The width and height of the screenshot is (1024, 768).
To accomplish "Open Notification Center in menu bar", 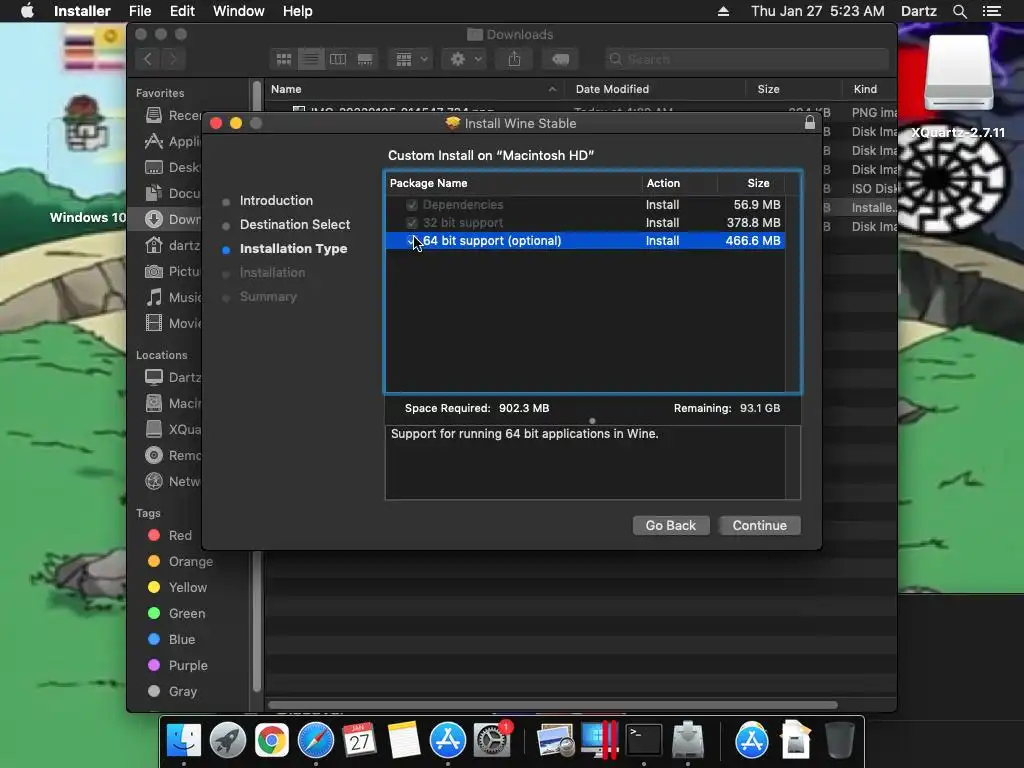I will point(991,11).
